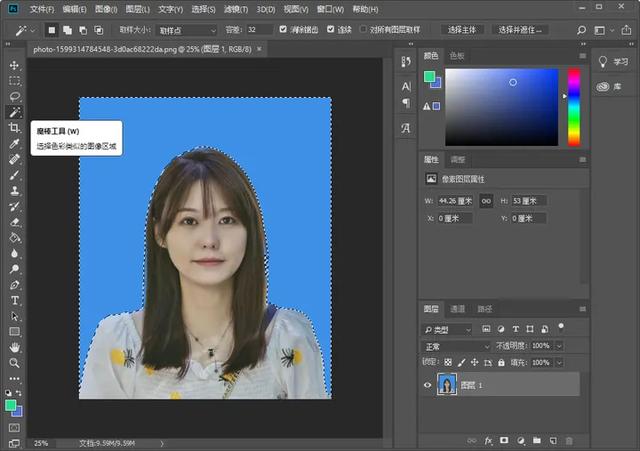Image resolution: width=640 pixels, height=451 pixels.
Task: Select the Move tool
Action: (x=14, y=65)
